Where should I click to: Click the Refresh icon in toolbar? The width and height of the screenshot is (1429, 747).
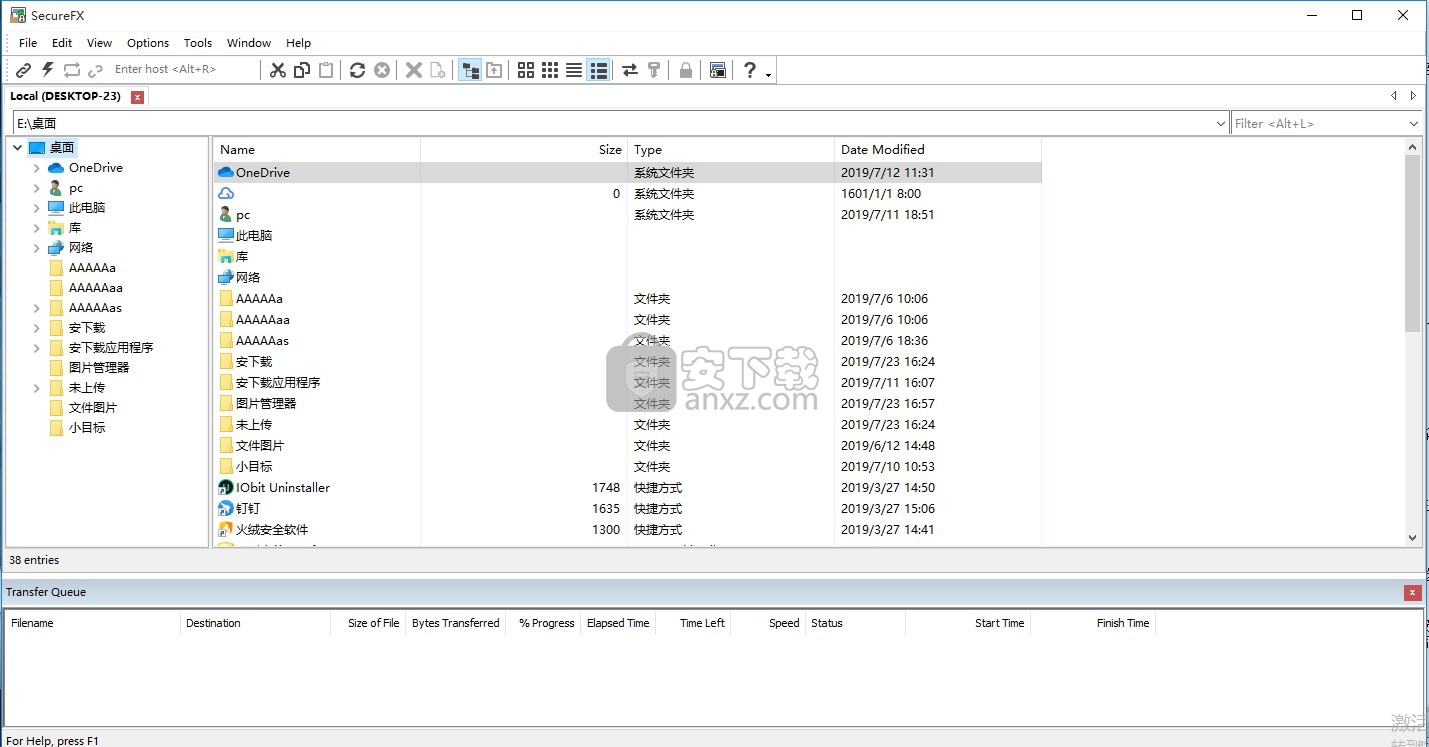[357, 70]
